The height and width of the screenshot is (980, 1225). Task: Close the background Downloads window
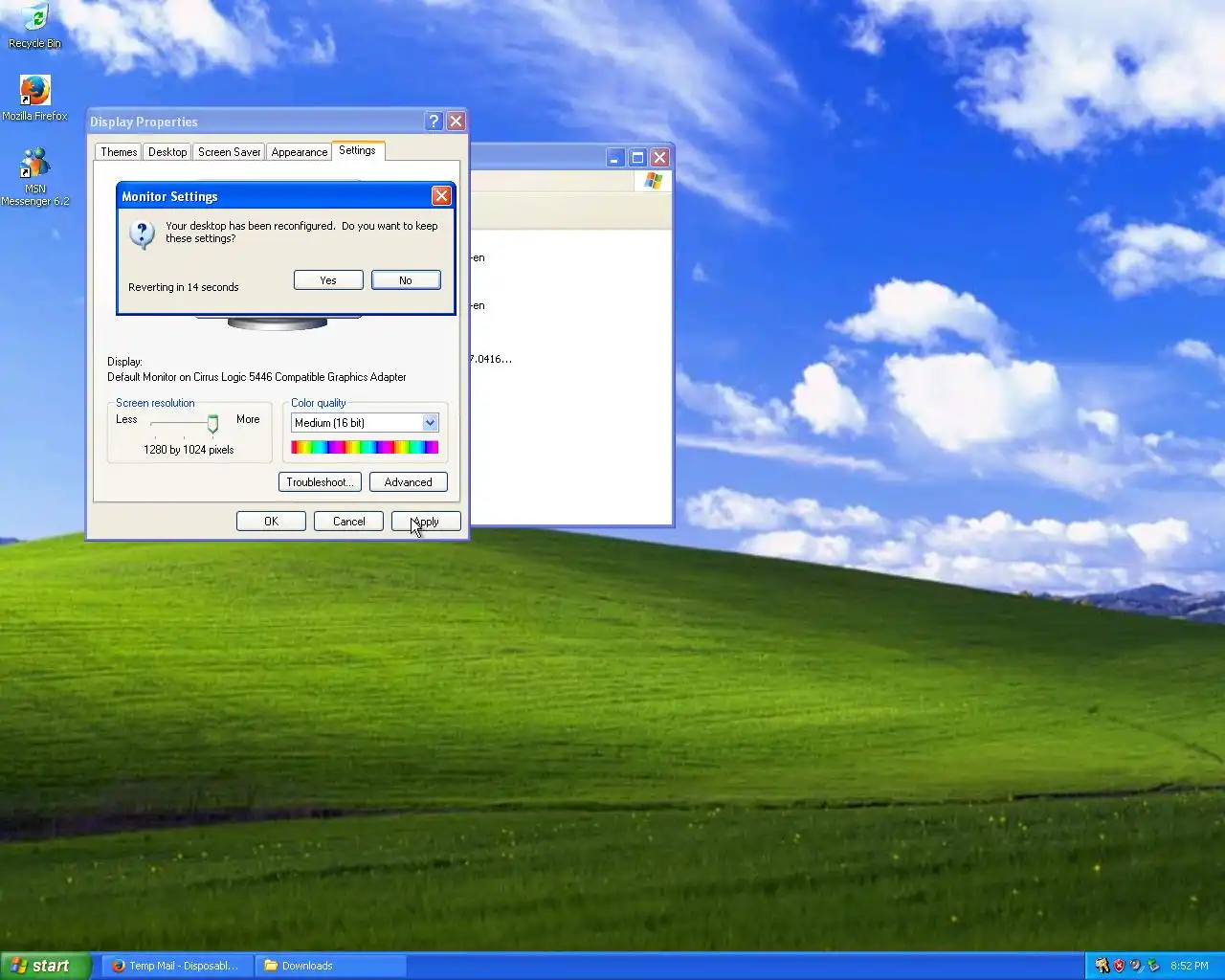tap(659, 157)
